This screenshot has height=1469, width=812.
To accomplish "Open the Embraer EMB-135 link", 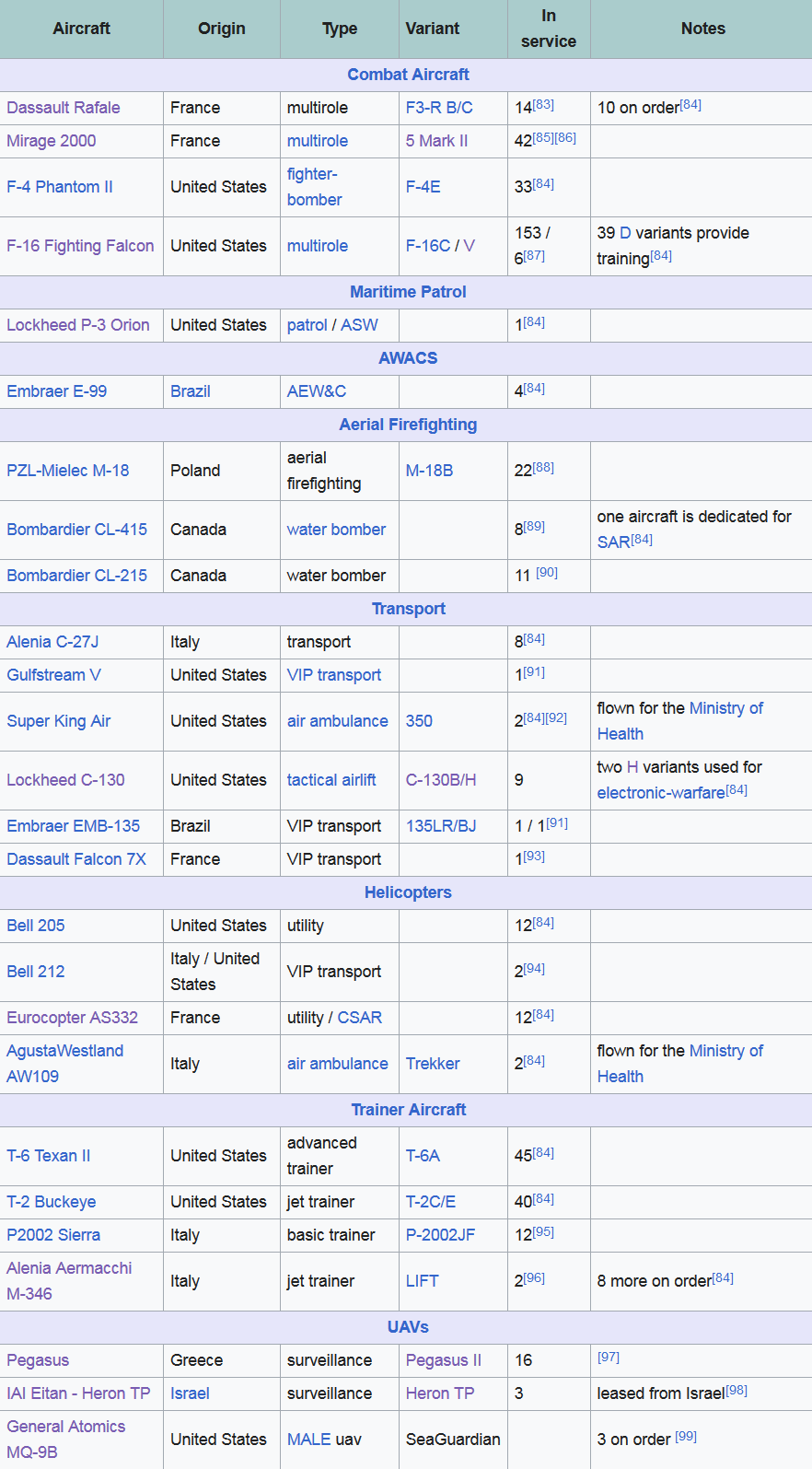I will [x=74, y=826].
